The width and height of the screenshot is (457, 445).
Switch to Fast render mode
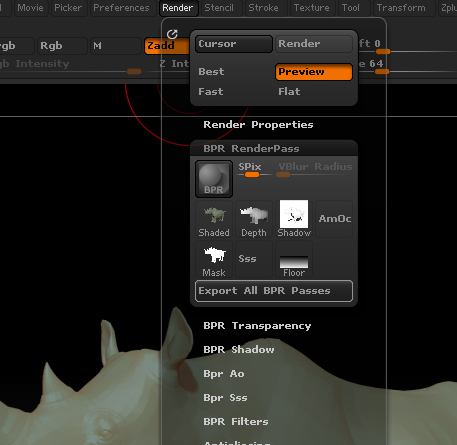click(234, 92)
